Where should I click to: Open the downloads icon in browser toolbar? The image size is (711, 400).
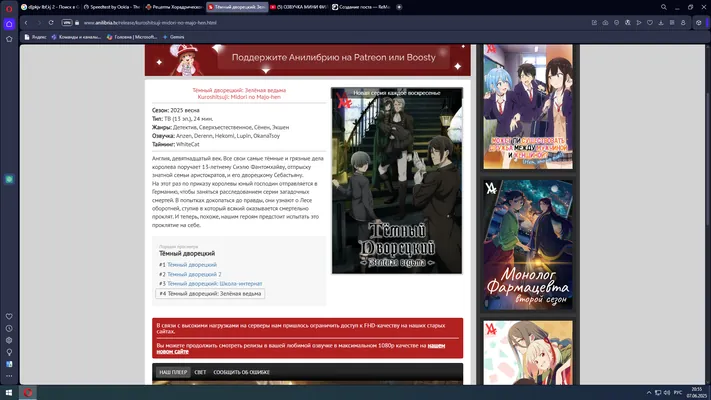point(661,23)
